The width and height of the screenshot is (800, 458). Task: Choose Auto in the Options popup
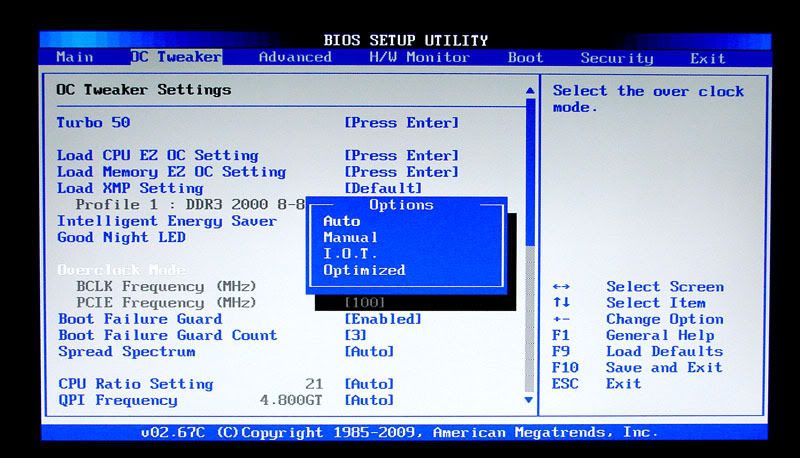[342, 221]
